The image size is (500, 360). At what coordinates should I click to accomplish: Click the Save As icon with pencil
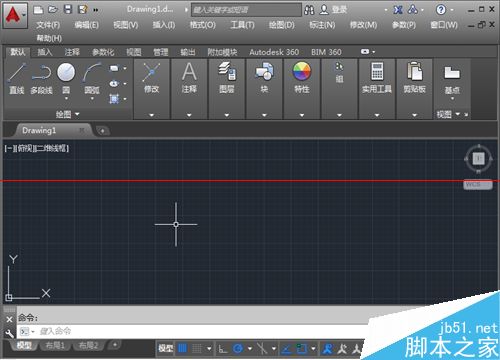[82, 9]
